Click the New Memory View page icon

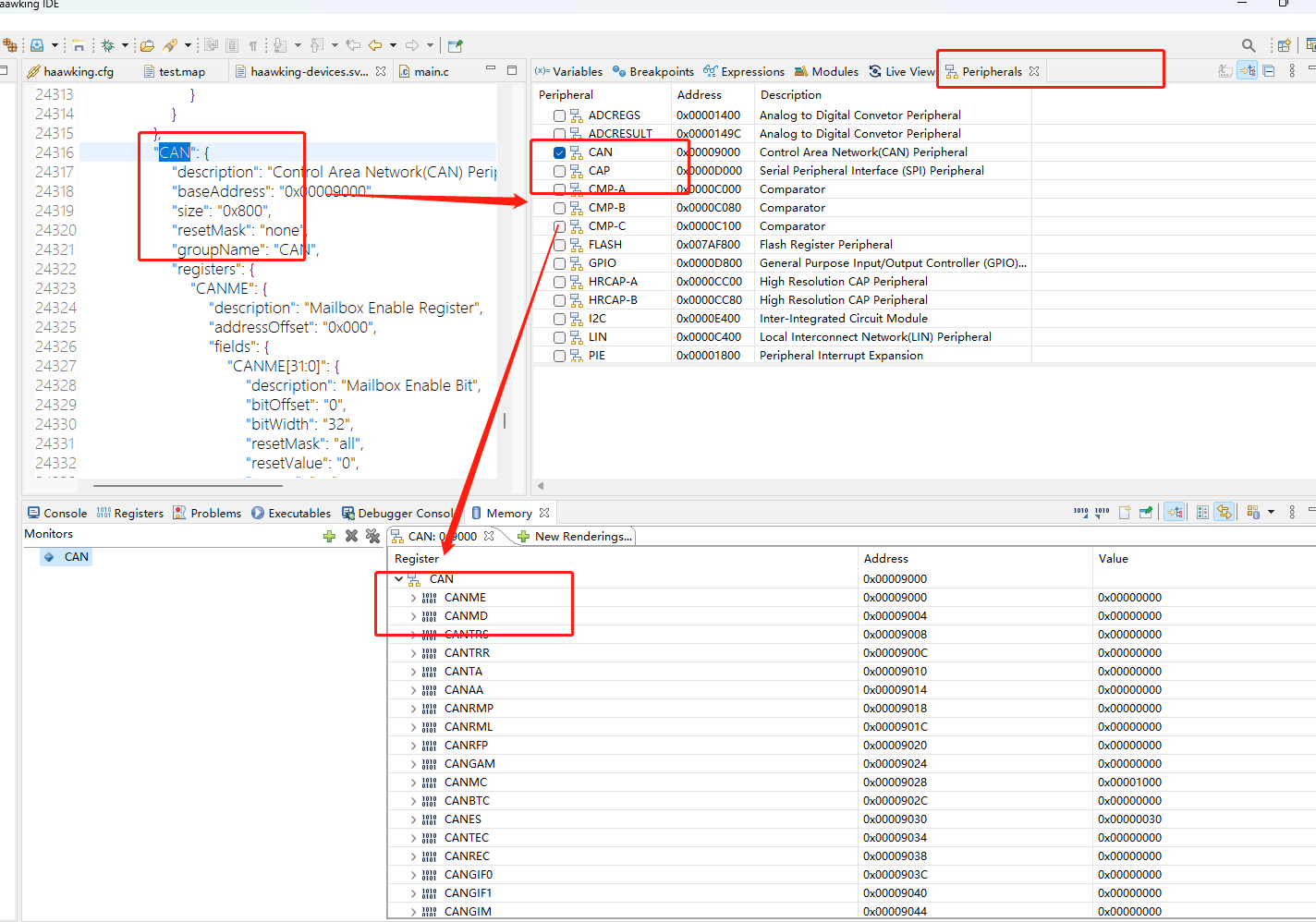click(1125, 512)
